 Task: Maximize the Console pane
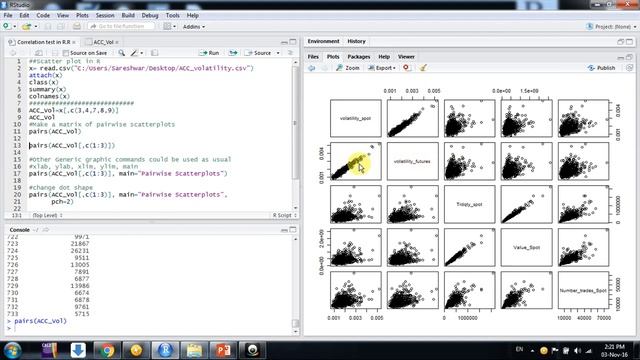(x=293, y=230)
